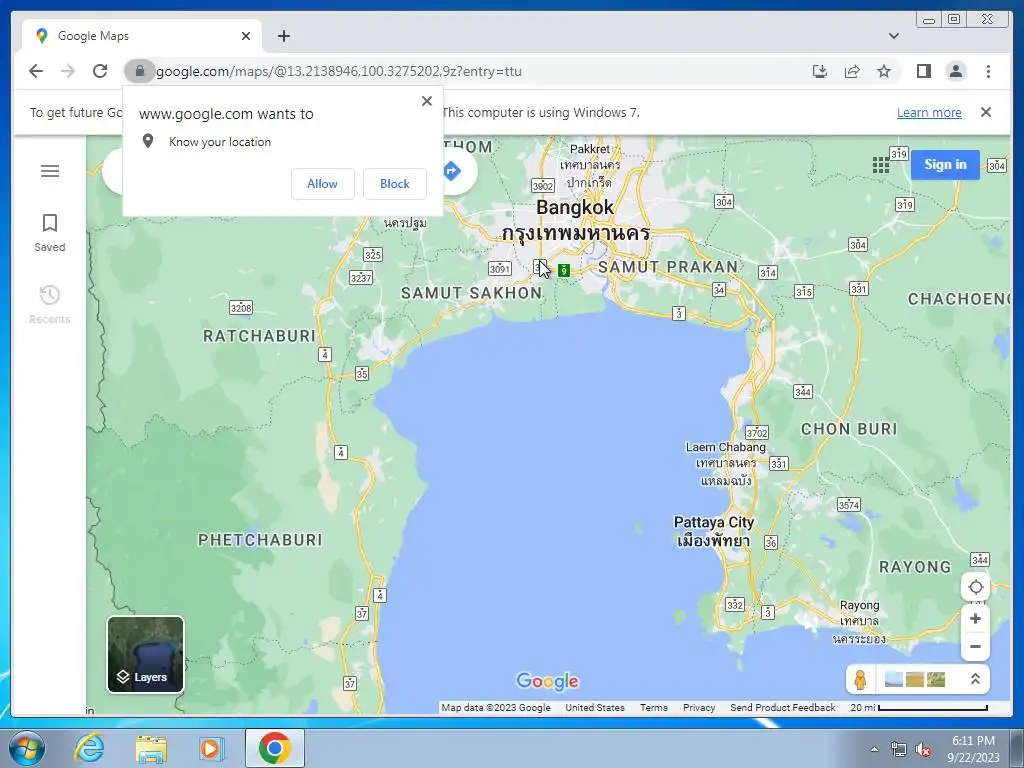
Task: Dismiss the location permission popup
Action: [x=426, y=101]
